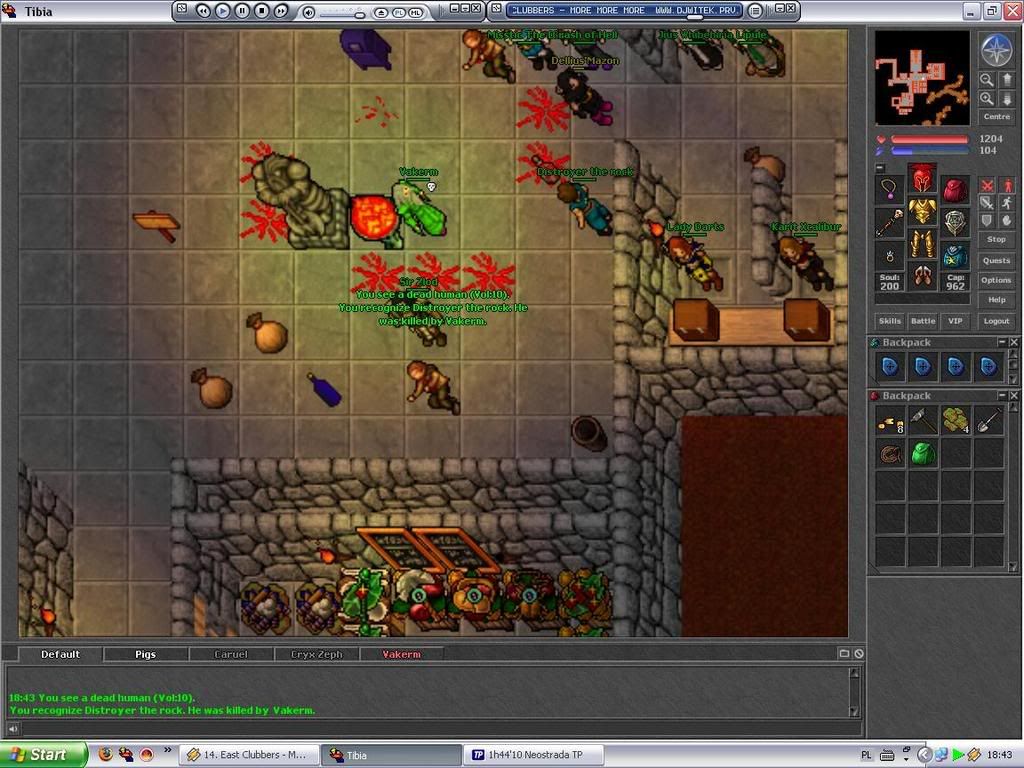Click the Windows Start button
Screen dimensions: 1024x768
click(x=44, y=755)
